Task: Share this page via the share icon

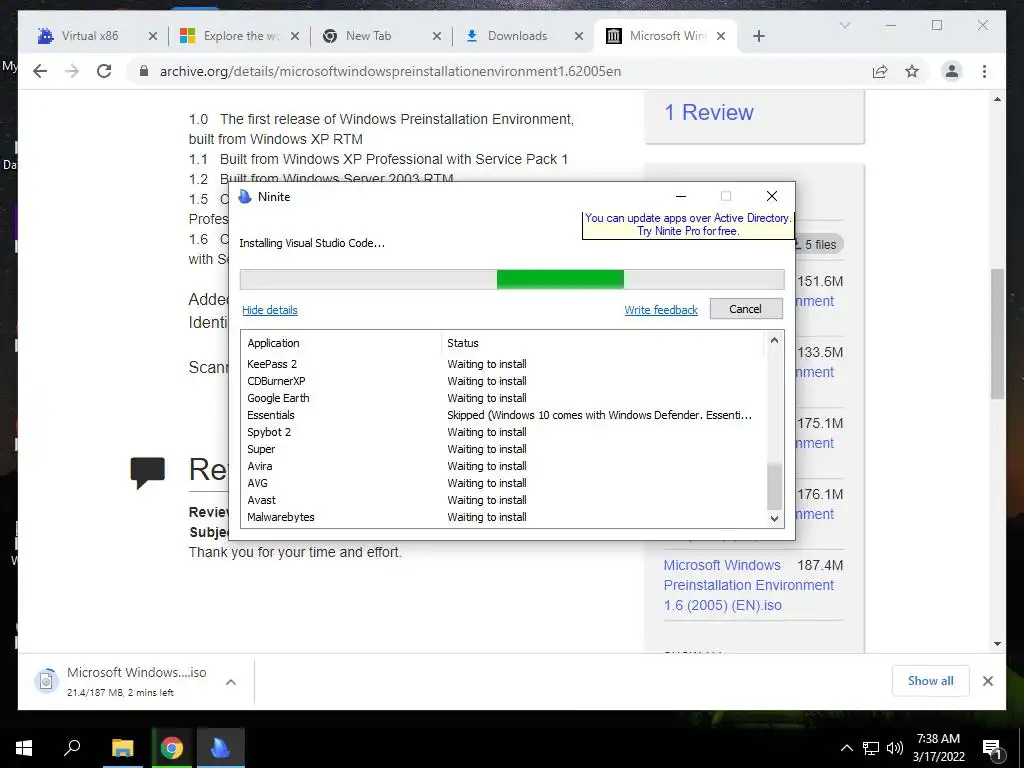Action: point(880,71)
